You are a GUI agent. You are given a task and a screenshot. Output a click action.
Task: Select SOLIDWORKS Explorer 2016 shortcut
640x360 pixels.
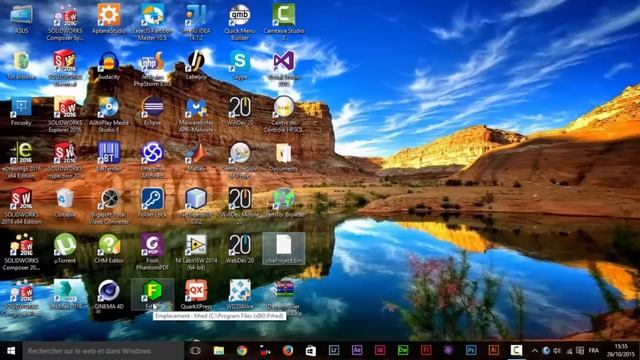click(65, 114)
